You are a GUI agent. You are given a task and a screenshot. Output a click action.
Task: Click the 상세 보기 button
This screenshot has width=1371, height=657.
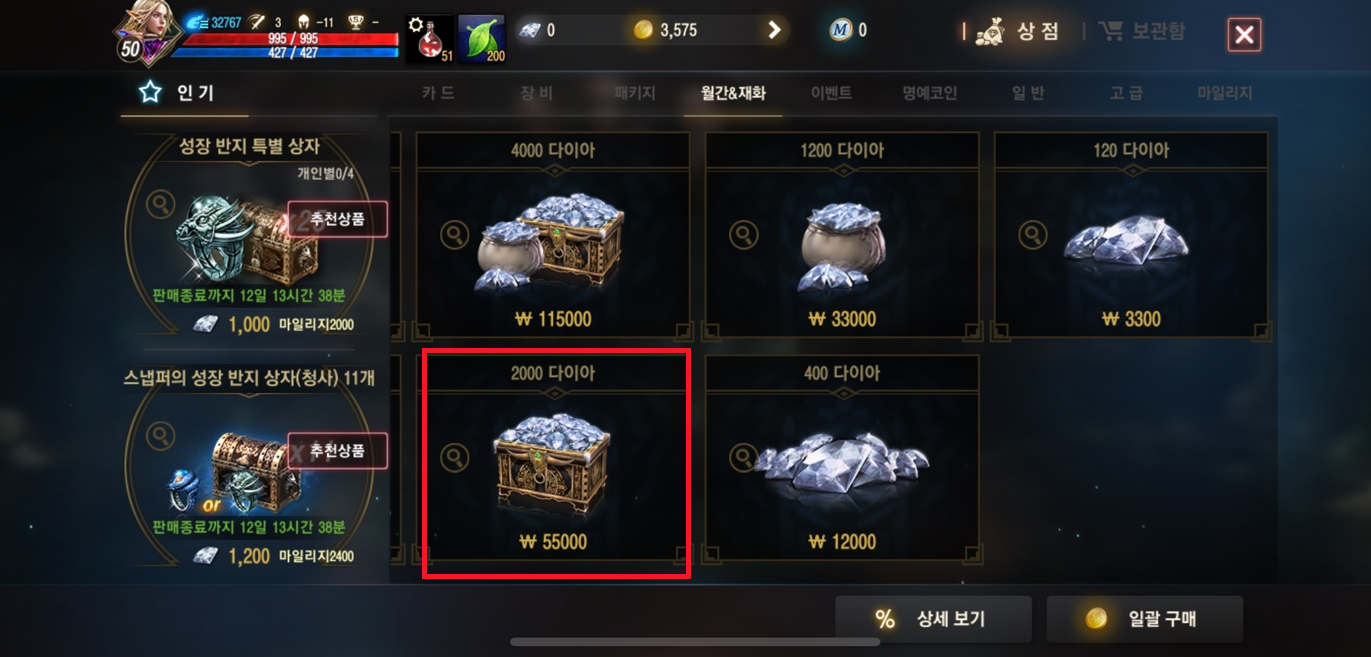click(933, 619)
